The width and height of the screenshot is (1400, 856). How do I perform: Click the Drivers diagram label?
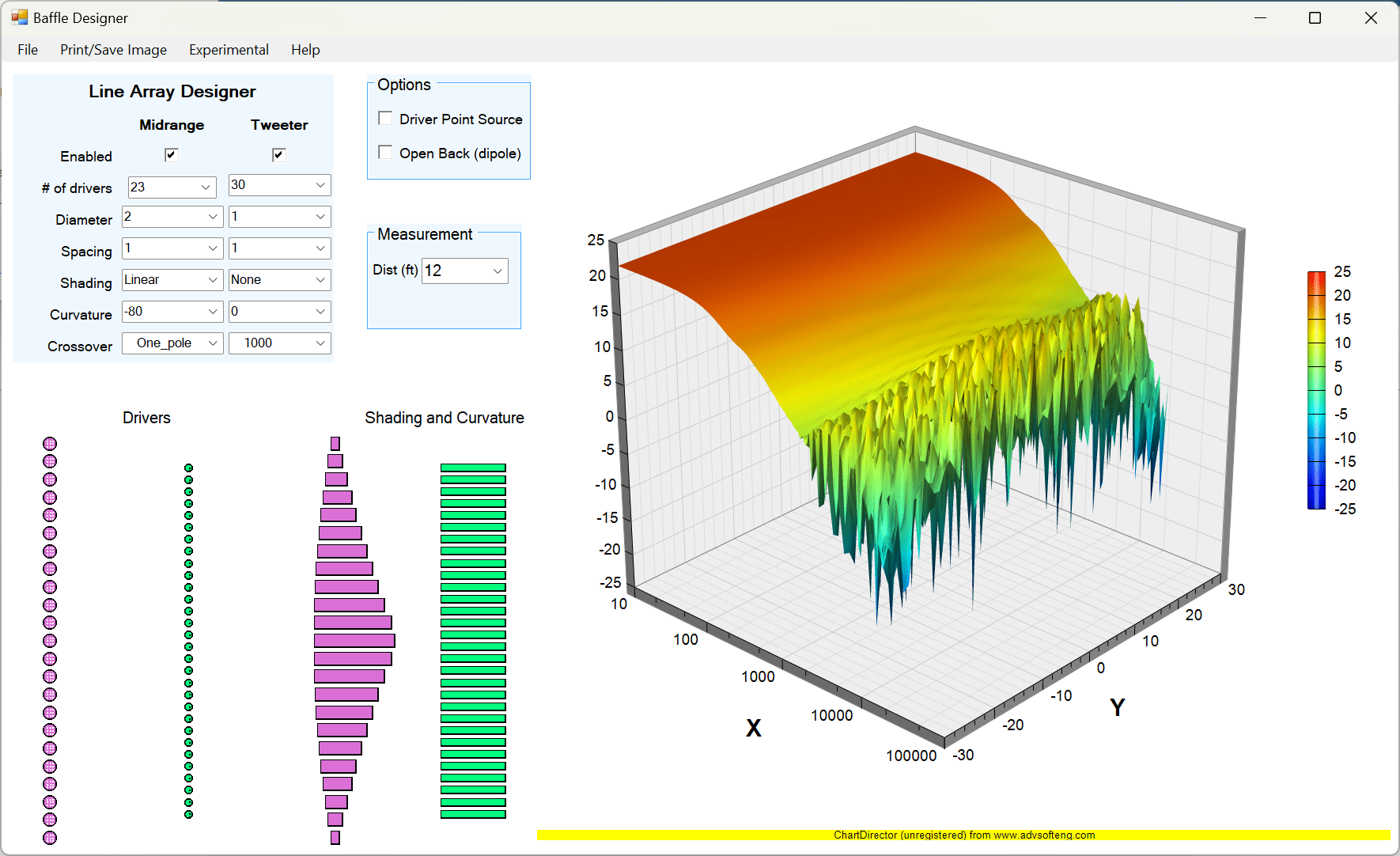coord(146,418)
